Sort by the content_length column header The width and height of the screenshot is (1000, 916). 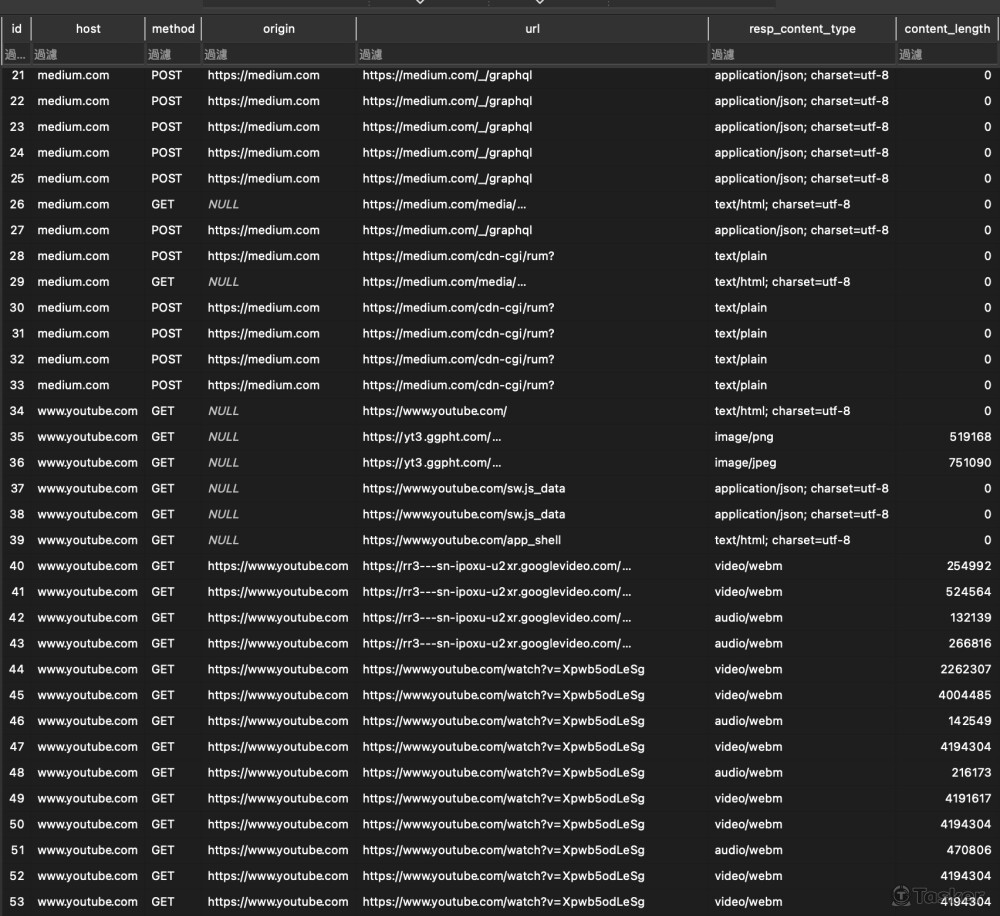point(946,29)
